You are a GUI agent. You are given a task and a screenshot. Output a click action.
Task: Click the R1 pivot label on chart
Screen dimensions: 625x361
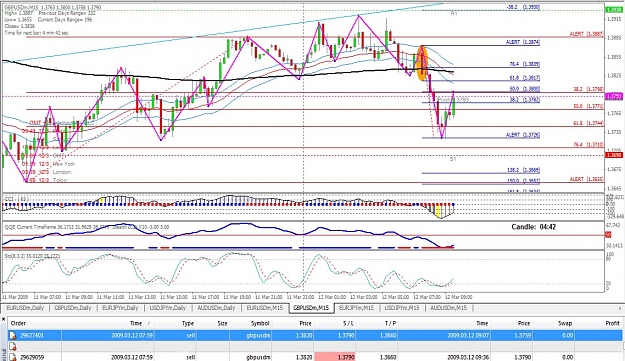click(454, 14)
